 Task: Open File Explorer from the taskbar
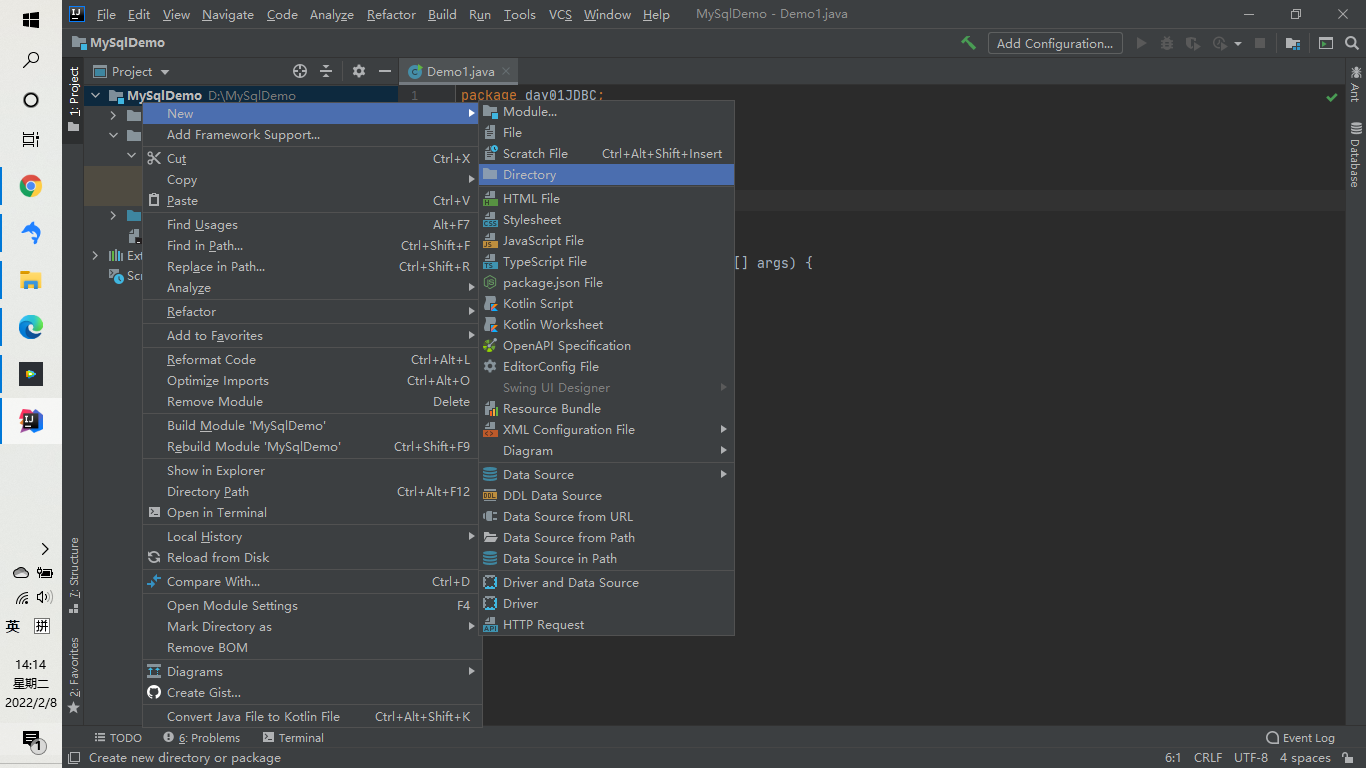pos(31,280)
